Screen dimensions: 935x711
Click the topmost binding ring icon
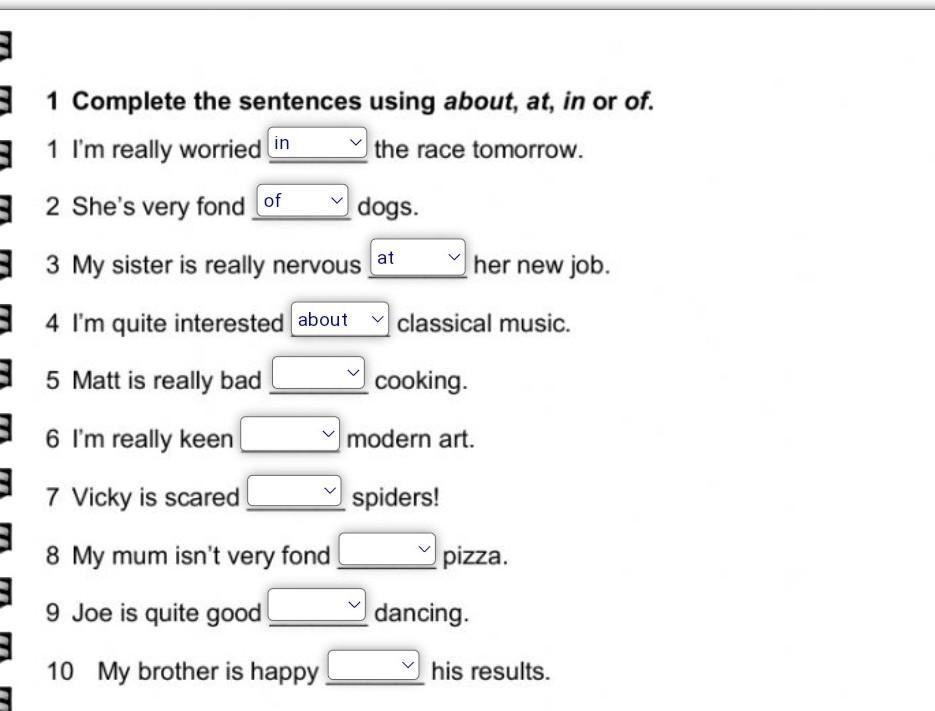pyautogui.click(x=4, y=45)
